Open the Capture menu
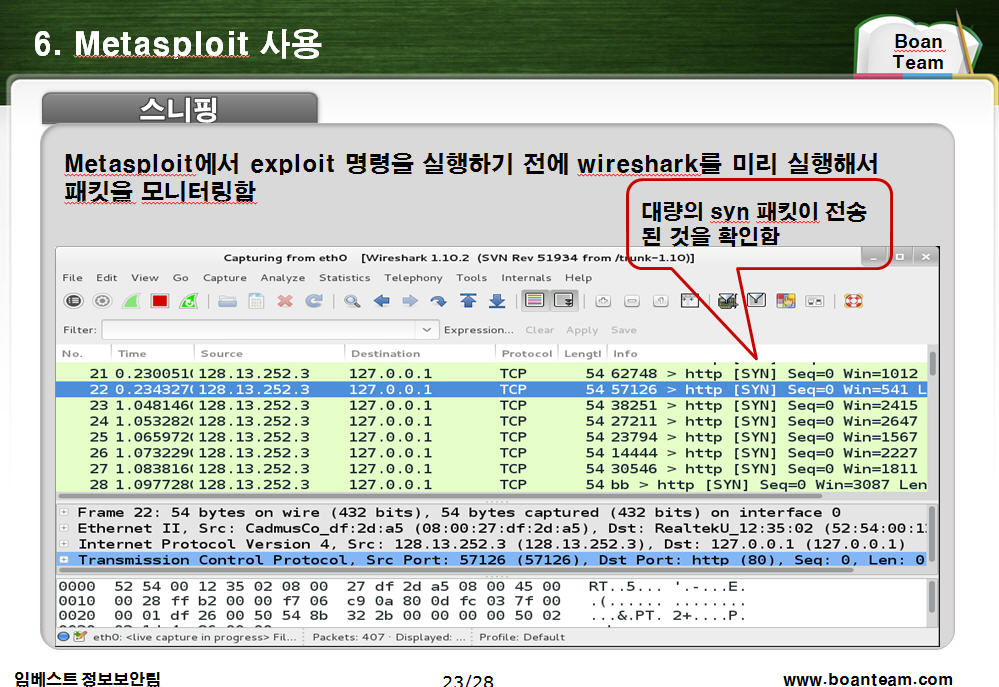This screenshot has width=999, height=687. tap(225, 278)
